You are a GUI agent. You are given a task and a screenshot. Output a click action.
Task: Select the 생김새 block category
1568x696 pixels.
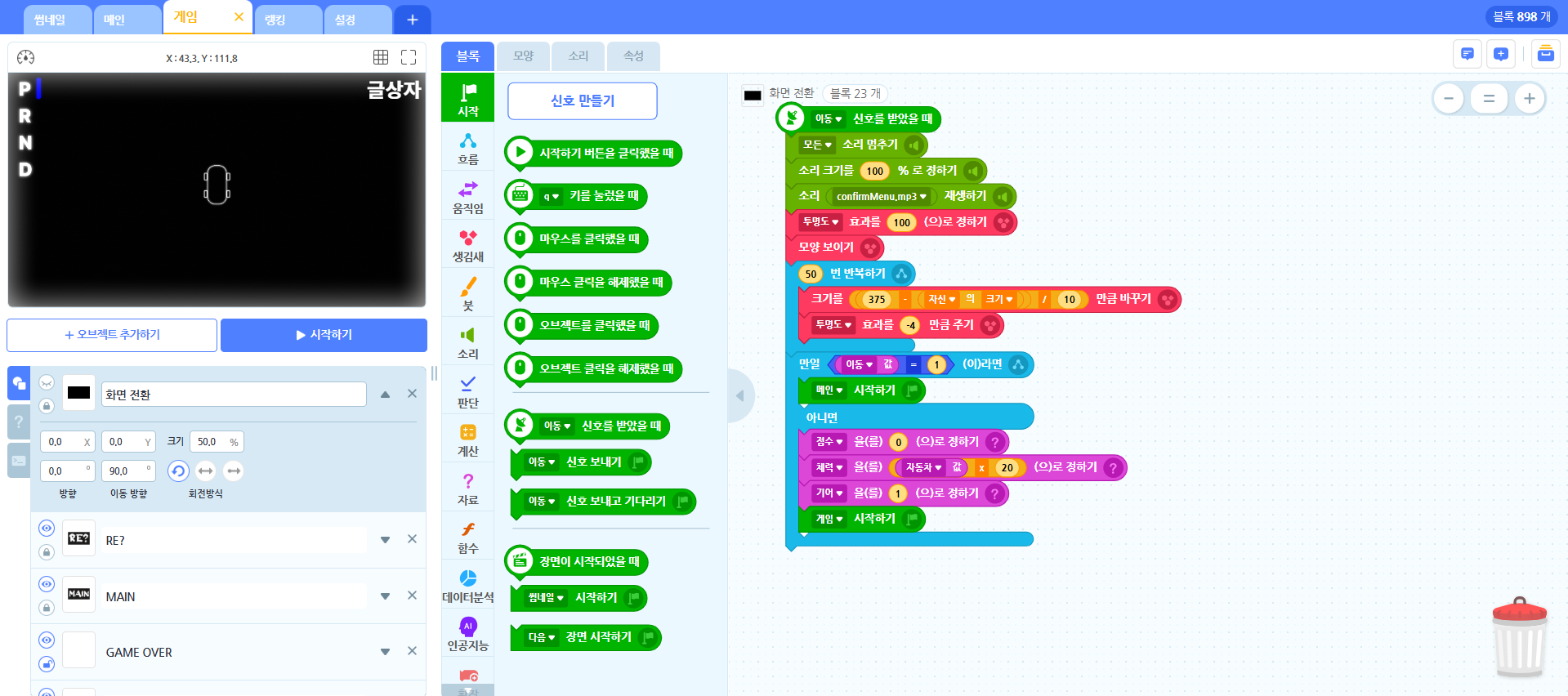point(467,245)
